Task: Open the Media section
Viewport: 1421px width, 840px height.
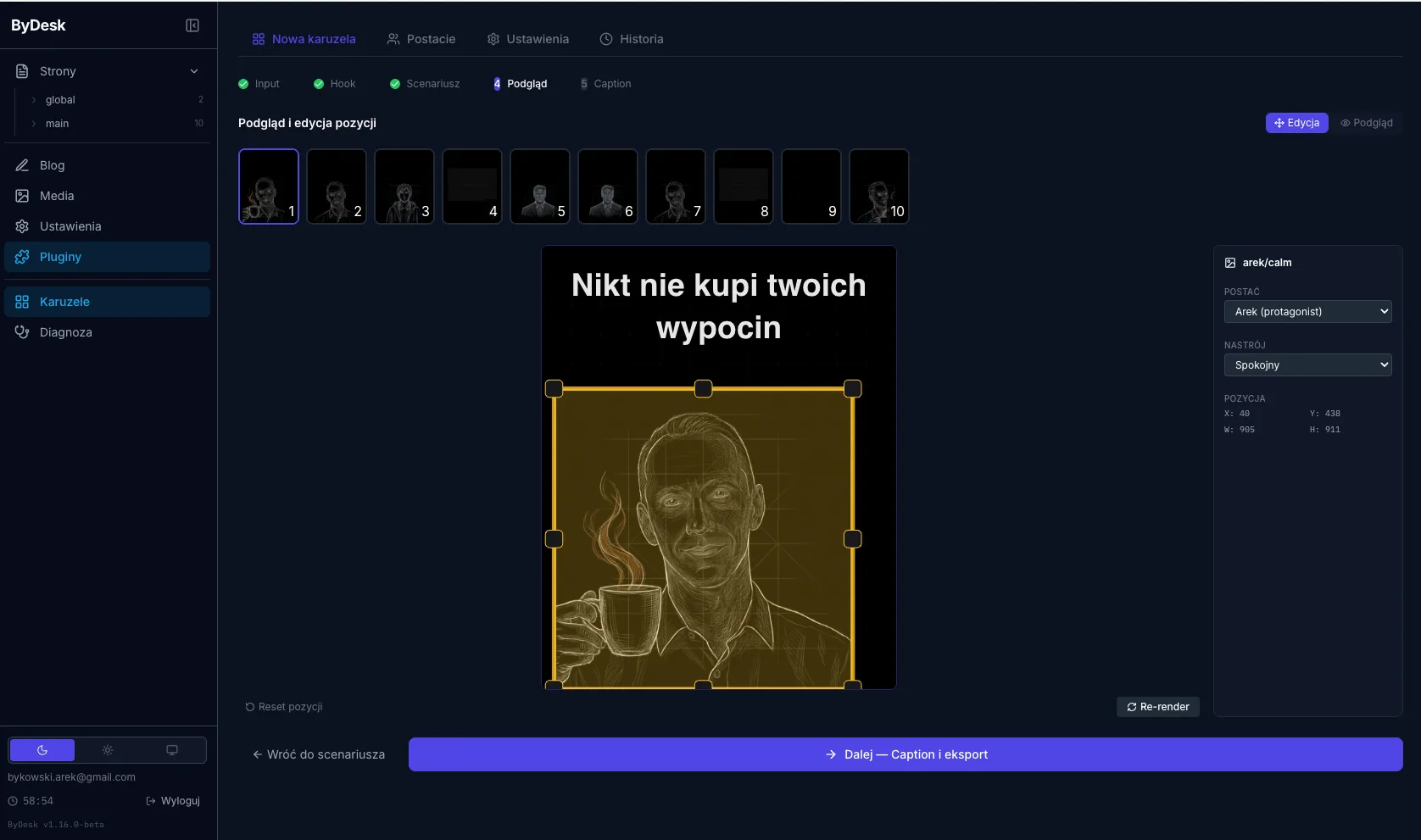Action: 56,196
